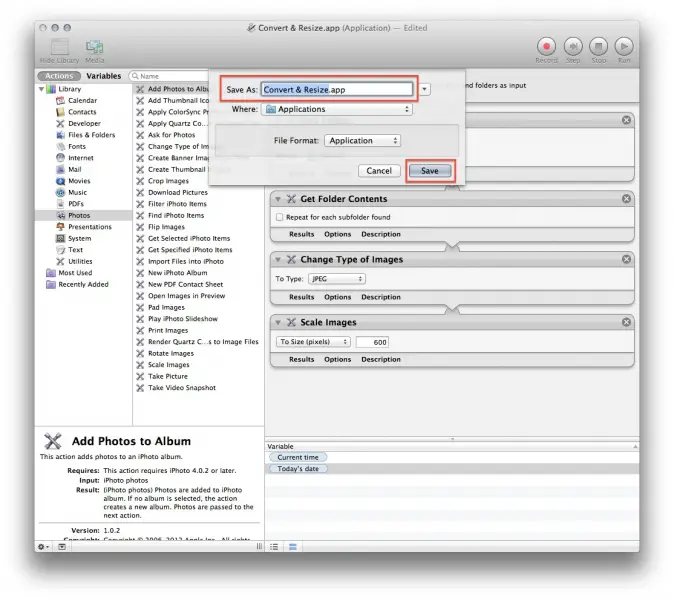Viewport: 674px width, 600px height.
Task: Show Results of Get Folder Contents
Action: 301,234
